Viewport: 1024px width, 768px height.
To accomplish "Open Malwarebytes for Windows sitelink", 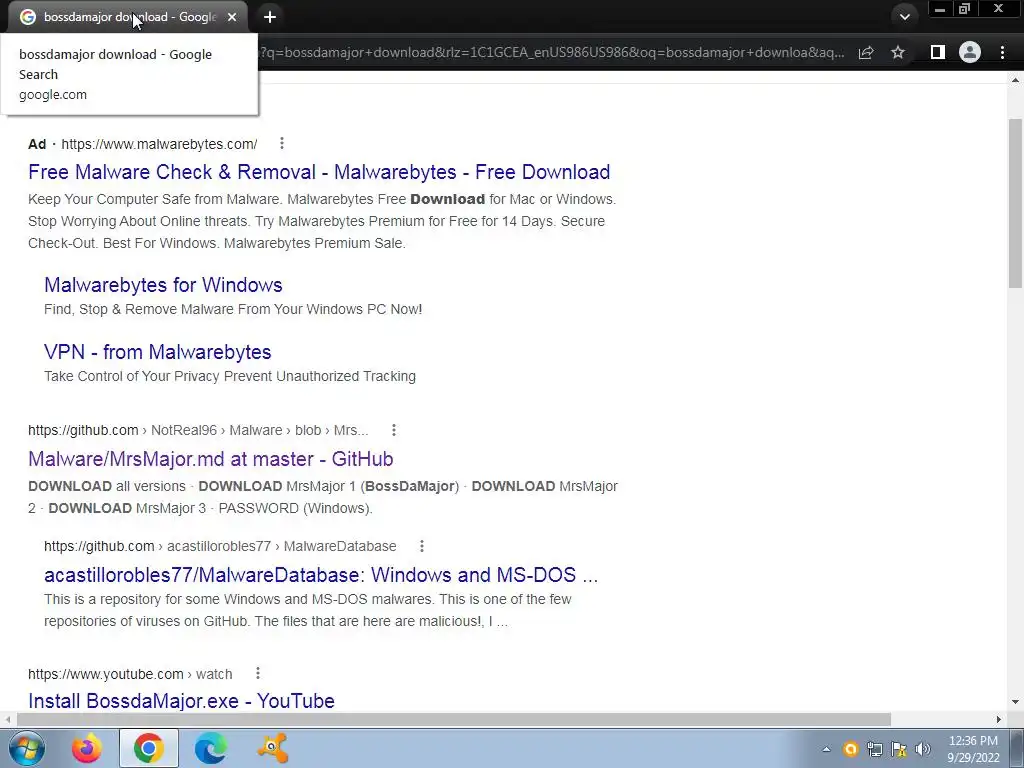I will [163, 285].
